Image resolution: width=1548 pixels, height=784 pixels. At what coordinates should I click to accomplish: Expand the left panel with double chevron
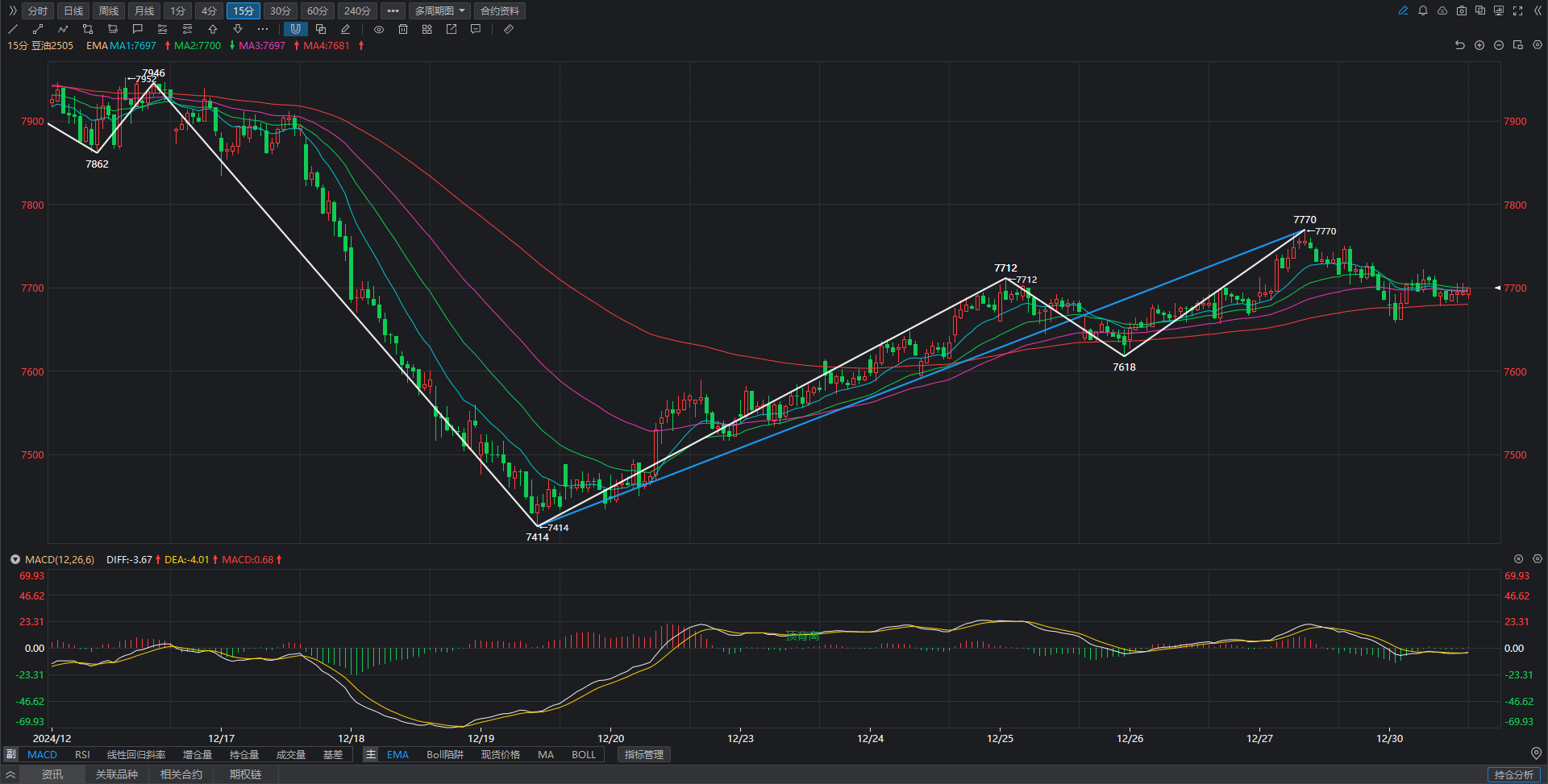pos(12,10)
